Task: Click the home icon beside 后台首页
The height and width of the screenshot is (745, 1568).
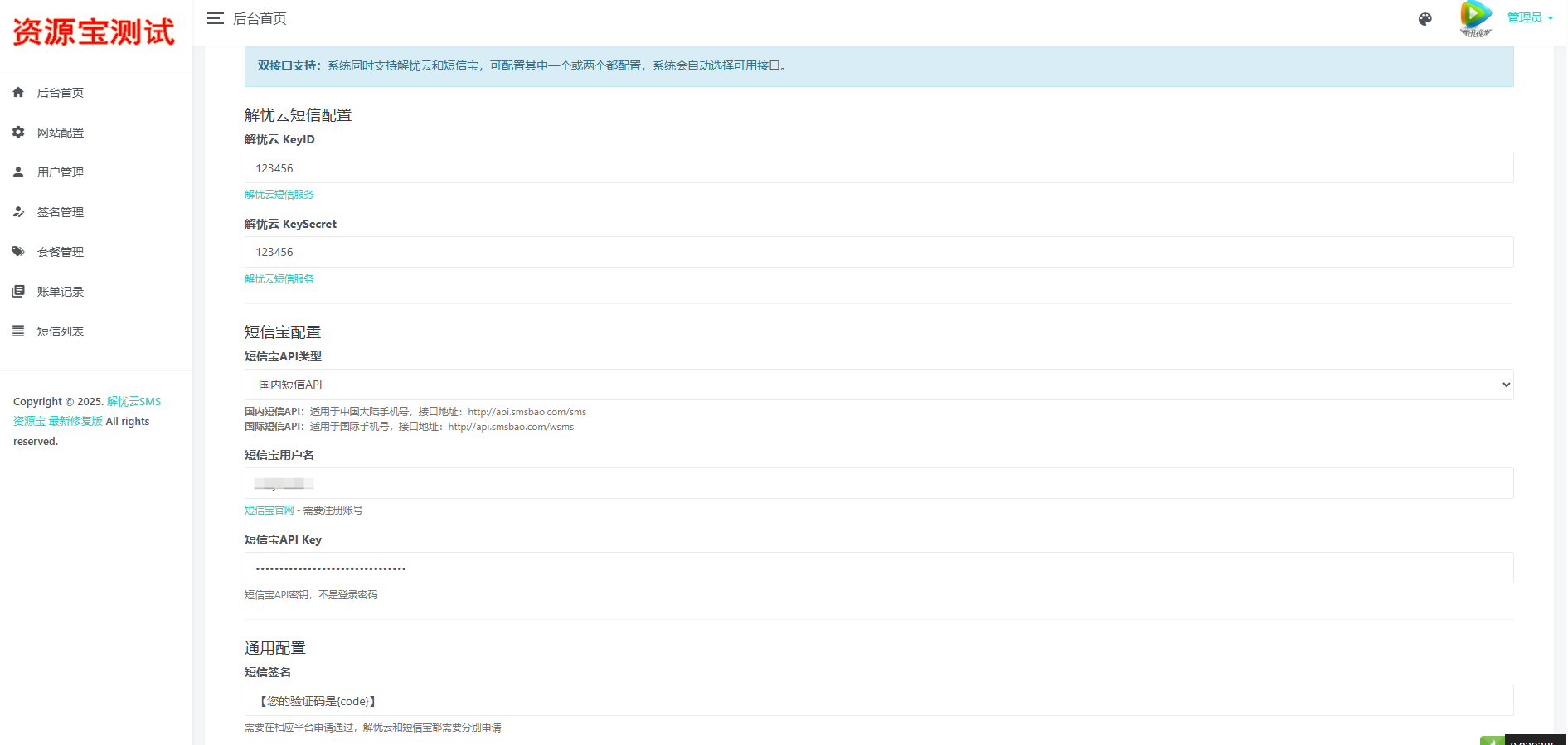Action: click(x=18, y=92)
